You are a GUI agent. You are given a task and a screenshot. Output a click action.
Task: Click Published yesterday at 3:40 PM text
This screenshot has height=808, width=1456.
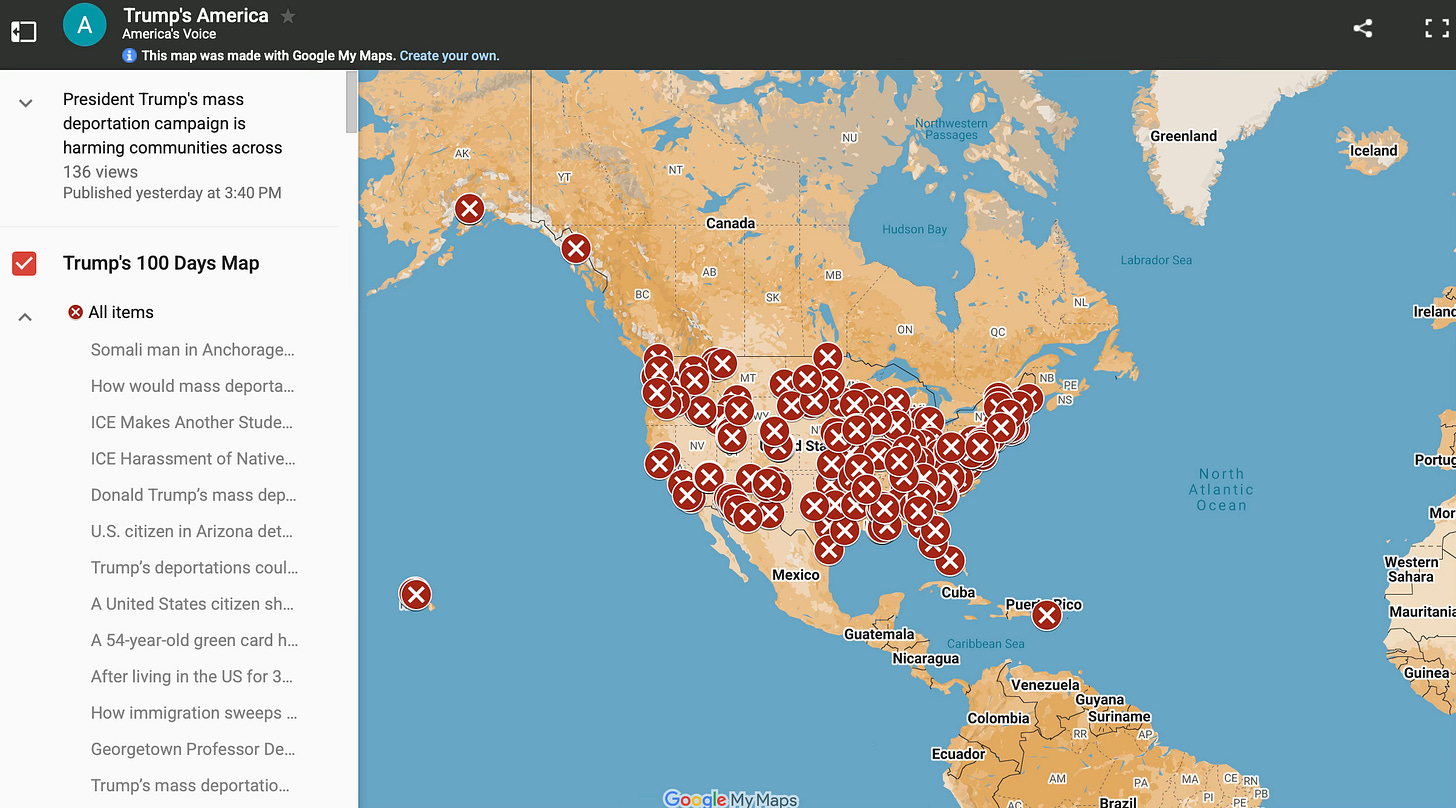[x=172, y=193]
